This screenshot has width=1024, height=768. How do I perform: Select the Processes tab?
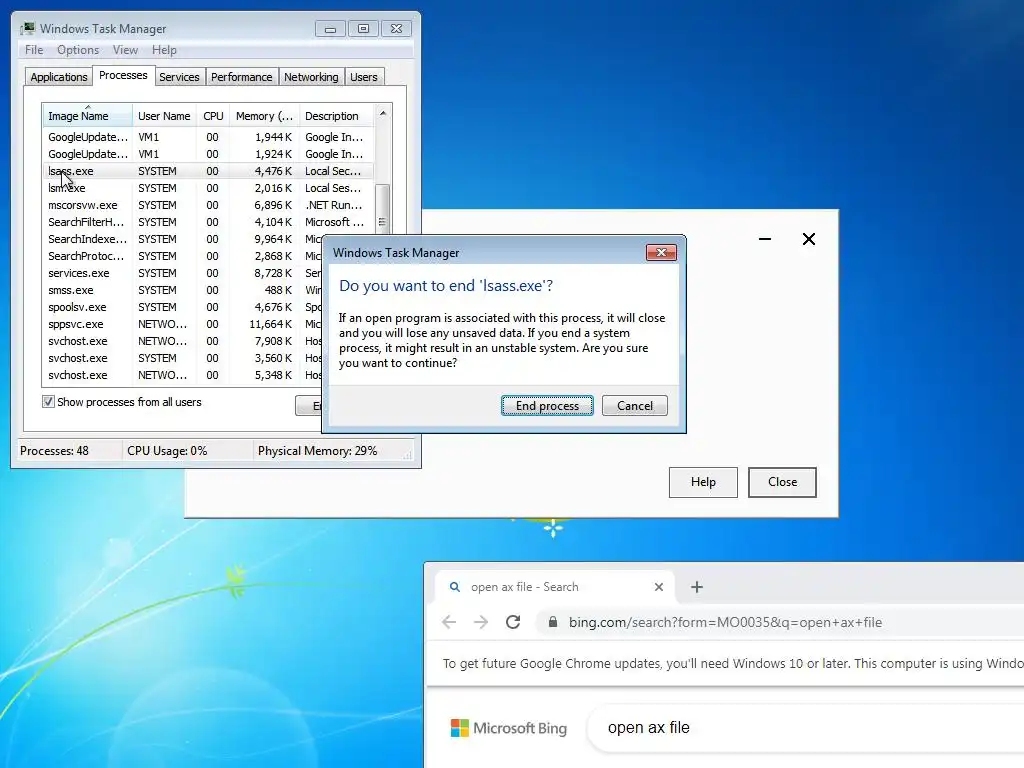[123, 75]
